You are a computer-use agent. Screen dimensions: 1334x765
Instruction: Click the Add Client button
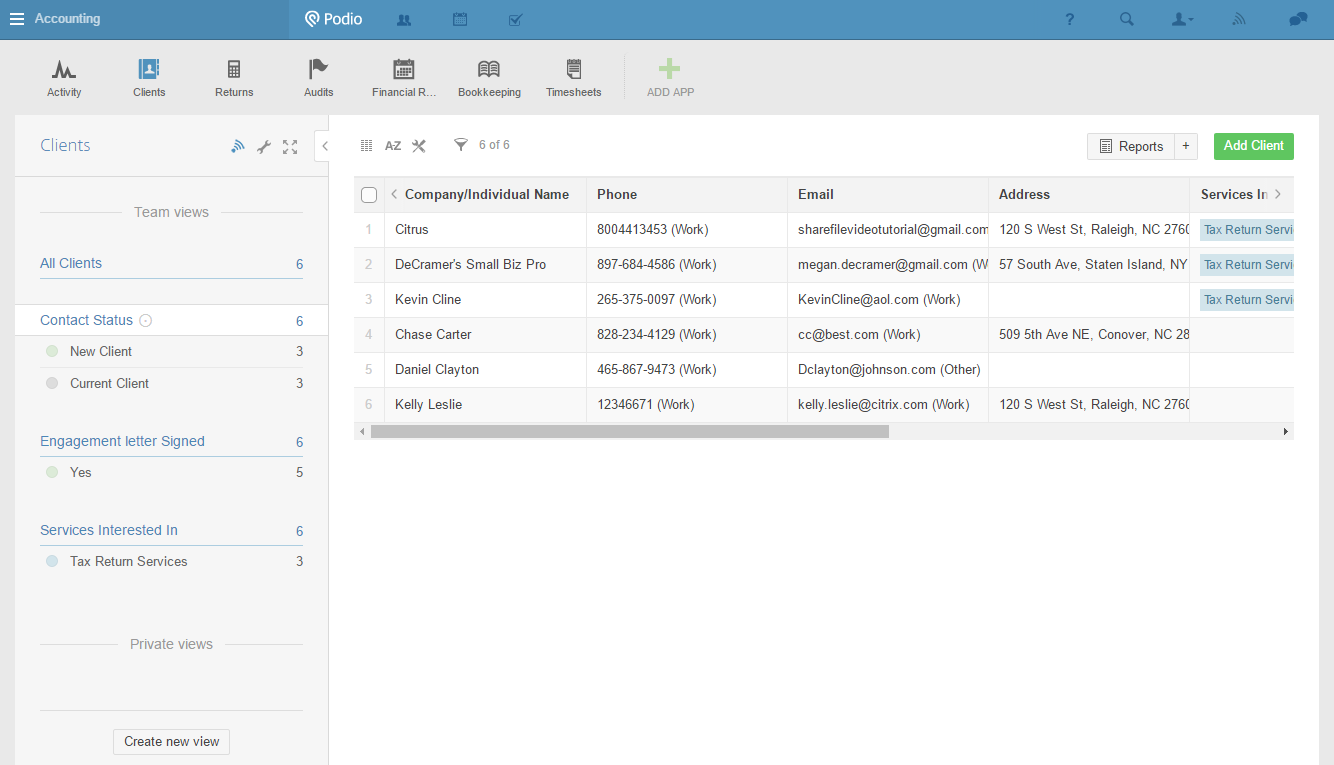1253,146
